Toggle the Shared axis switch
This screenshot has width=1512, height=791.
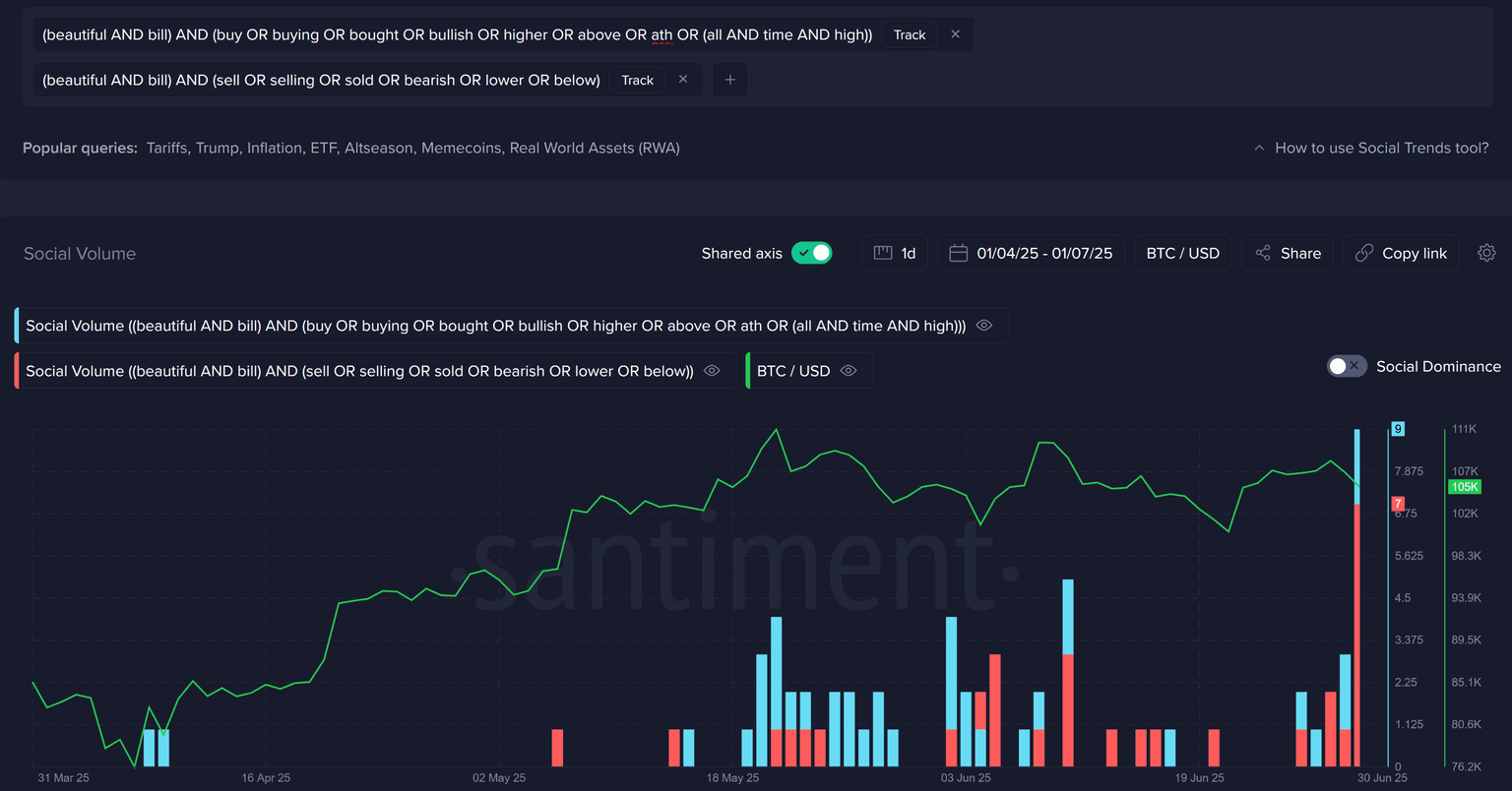tap(812, 253)
